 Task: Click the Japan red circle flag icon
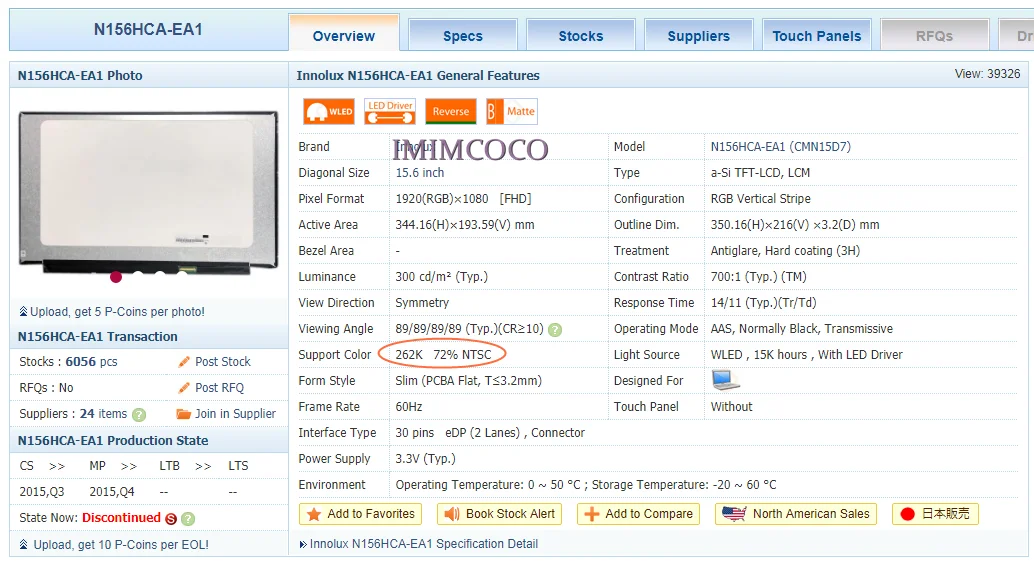[907, 514]
